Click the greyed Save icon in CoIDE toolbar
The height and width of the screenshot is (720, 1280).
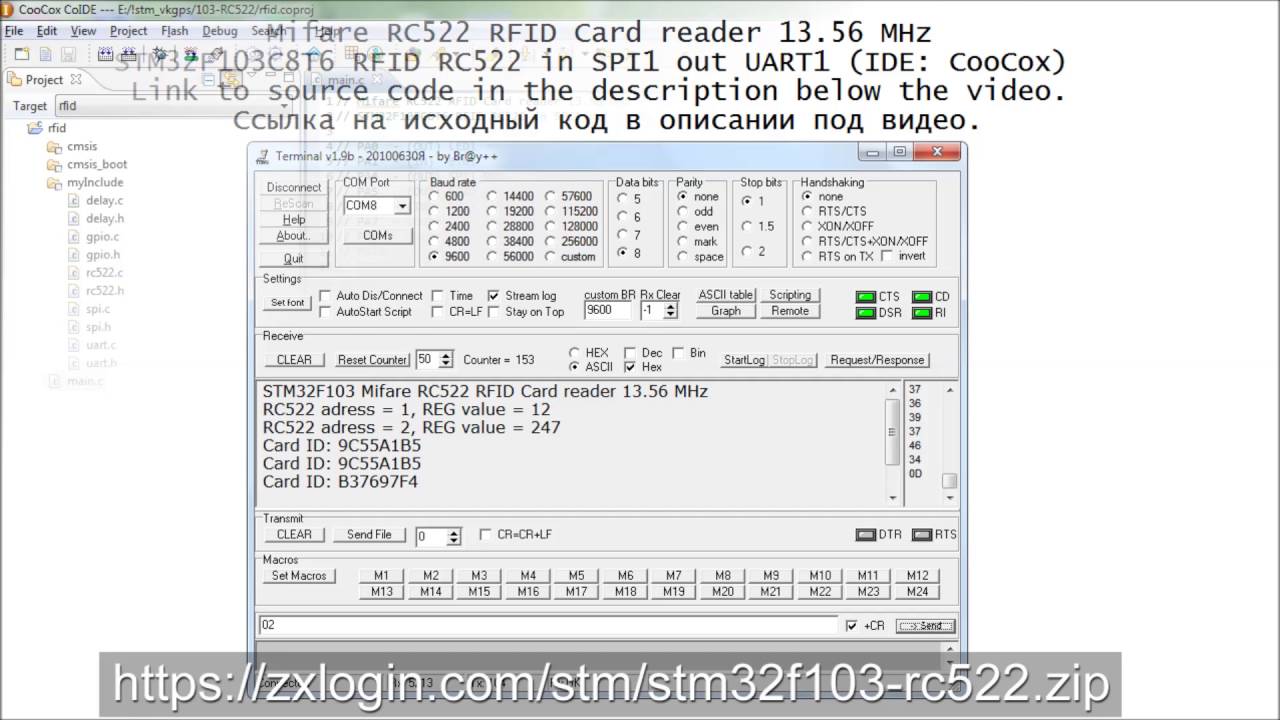click(68, 54)
